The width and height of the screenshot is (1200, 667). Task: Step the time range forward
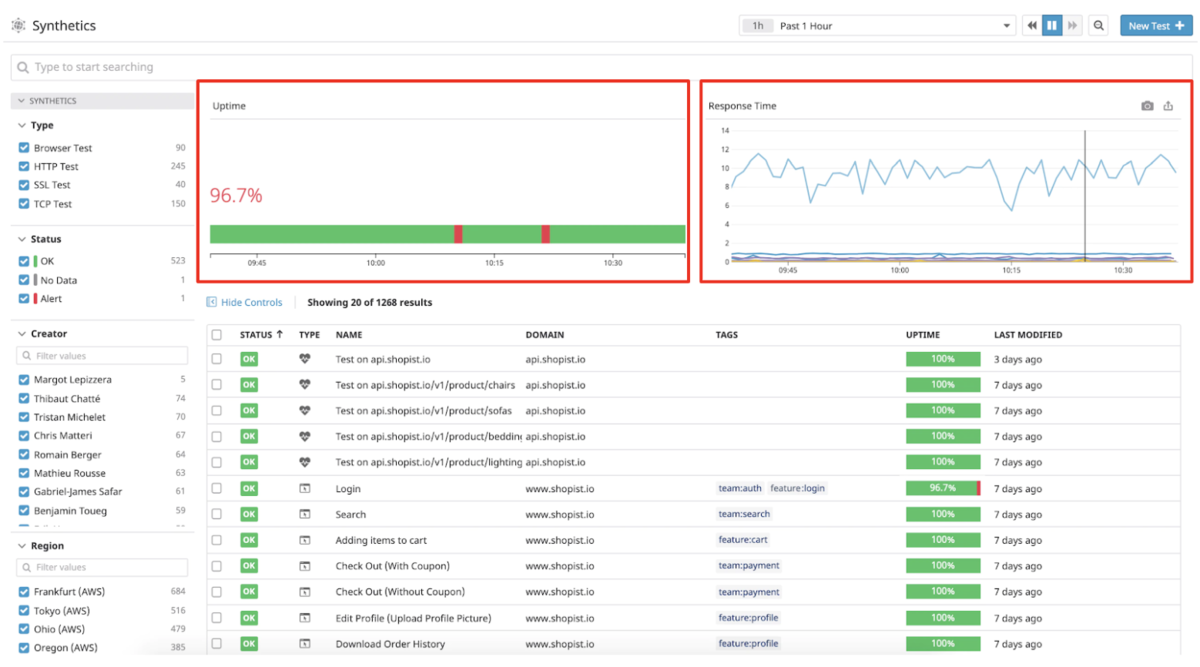point(1072,26)
